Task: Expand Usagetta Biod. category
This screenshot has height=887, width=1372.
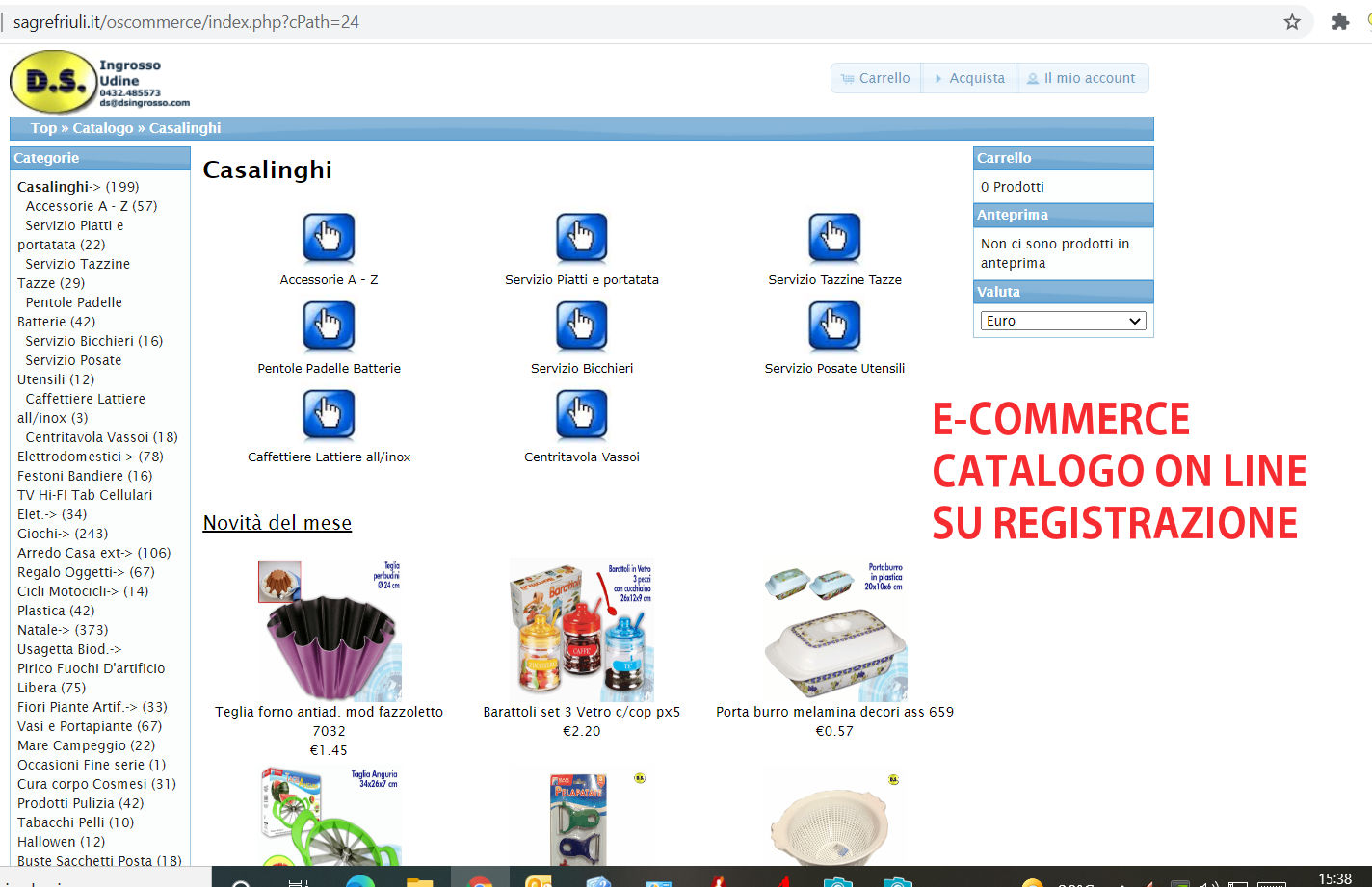Action: 69,649
